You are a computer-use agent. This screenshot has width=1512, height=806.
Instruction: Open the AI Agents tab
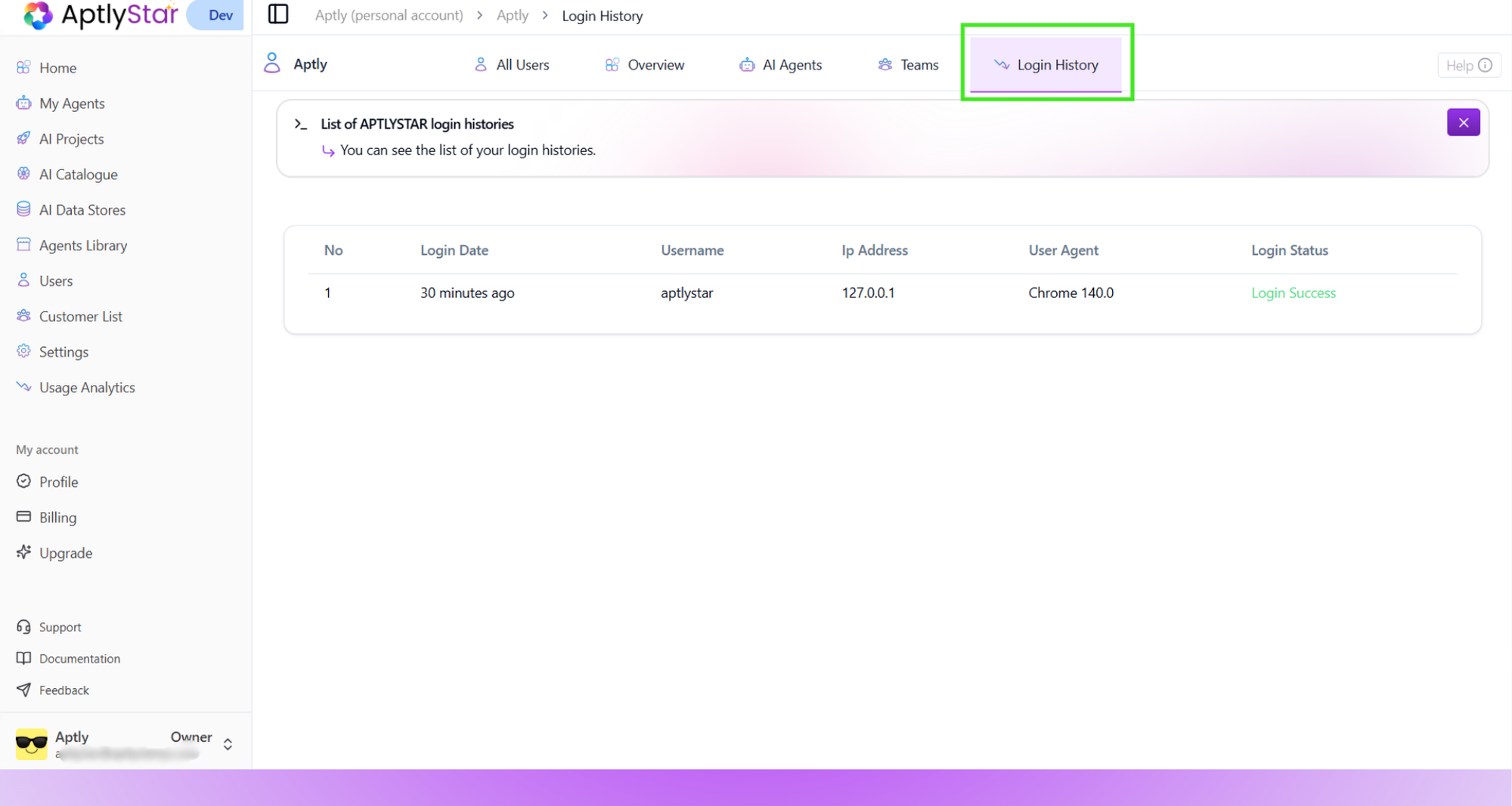click(x=780, y=65)
